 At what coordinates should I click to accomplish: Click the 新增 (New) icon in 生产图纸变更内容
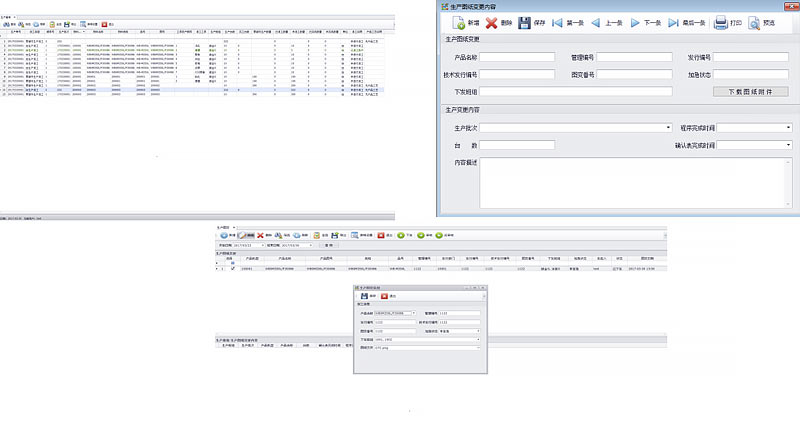tap(459, 22)
